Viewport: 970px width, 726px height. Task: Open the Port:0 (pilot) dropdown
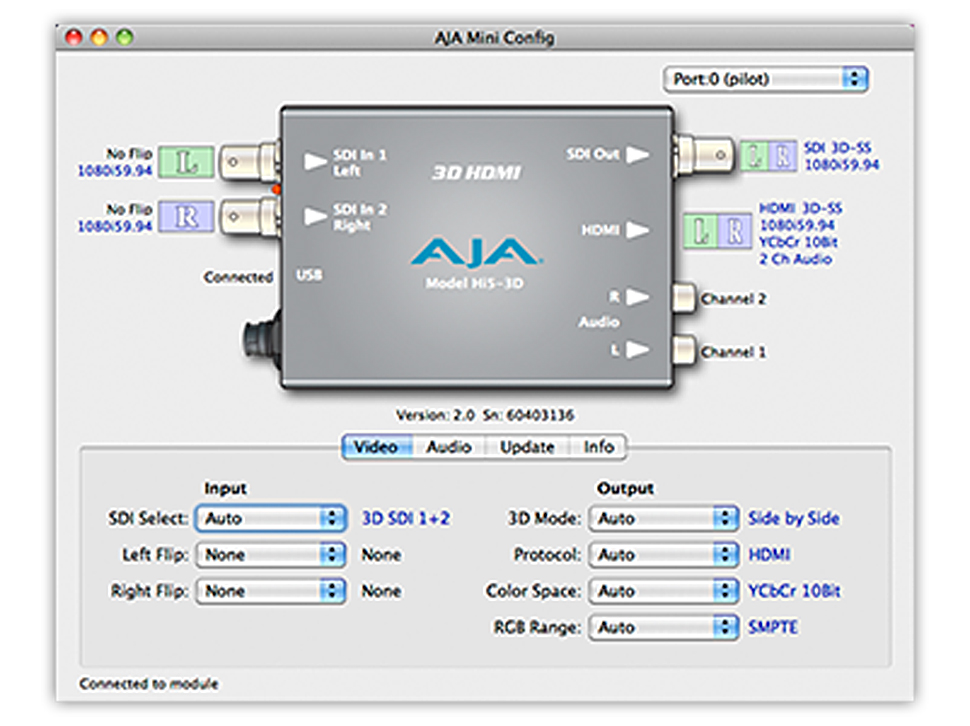coord(766,79)
